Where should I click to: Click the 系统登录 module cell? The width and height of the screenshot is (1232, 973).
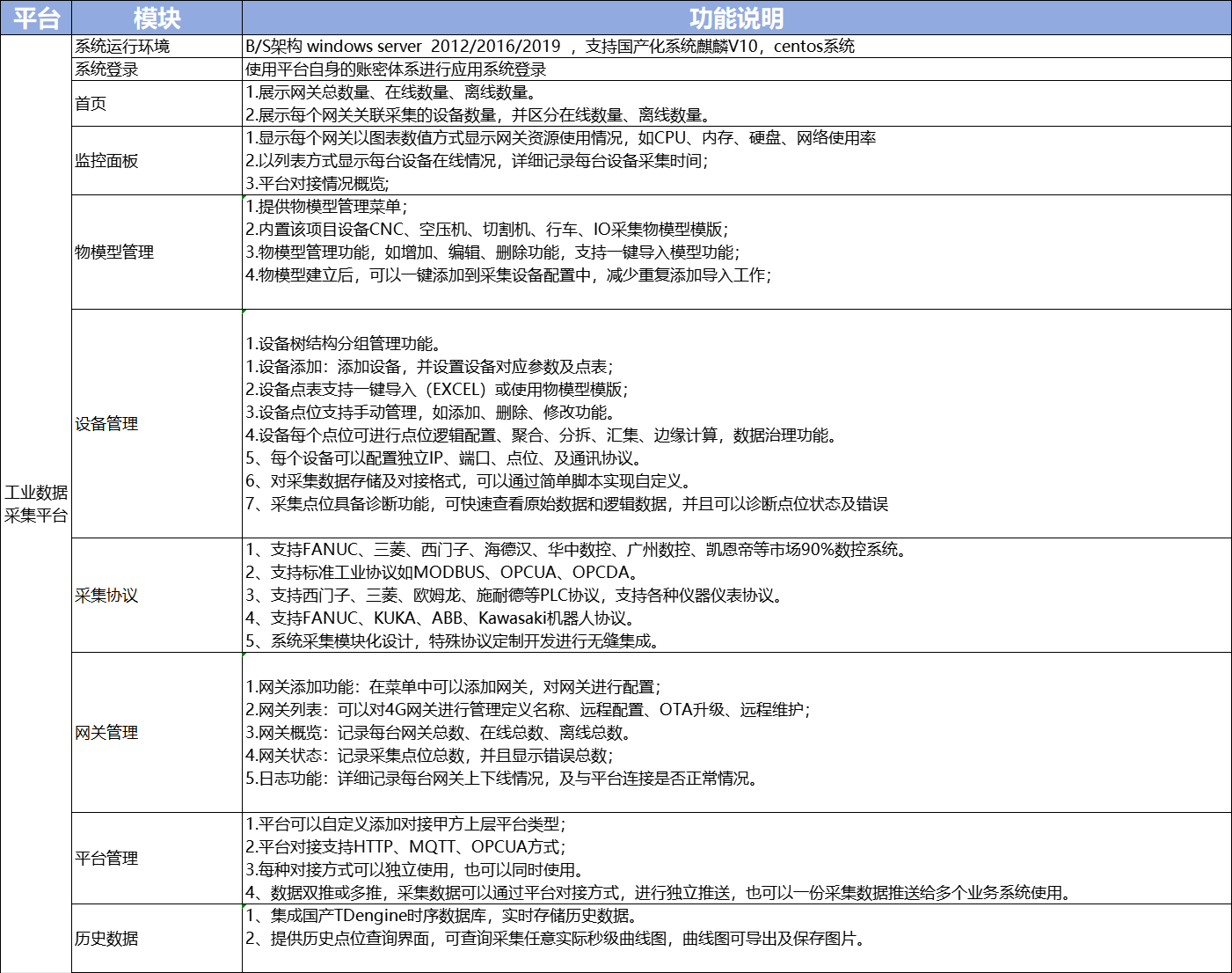(157, 69)
